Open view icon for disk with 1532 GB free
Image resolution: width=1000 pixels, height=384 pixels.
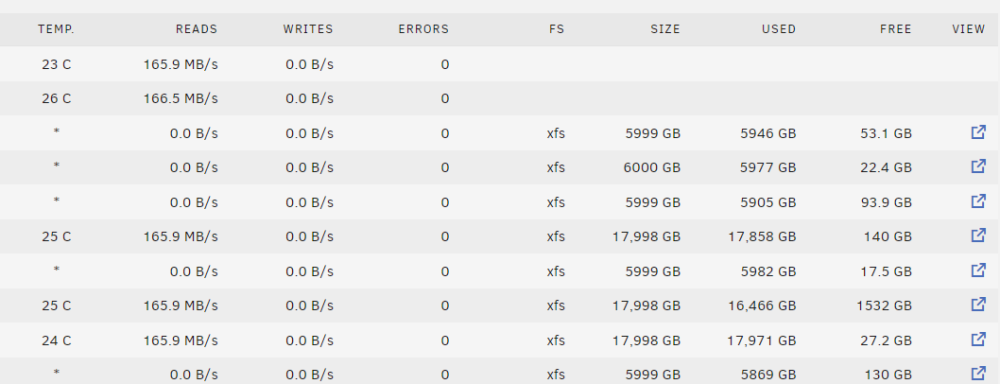click(978, 305)
